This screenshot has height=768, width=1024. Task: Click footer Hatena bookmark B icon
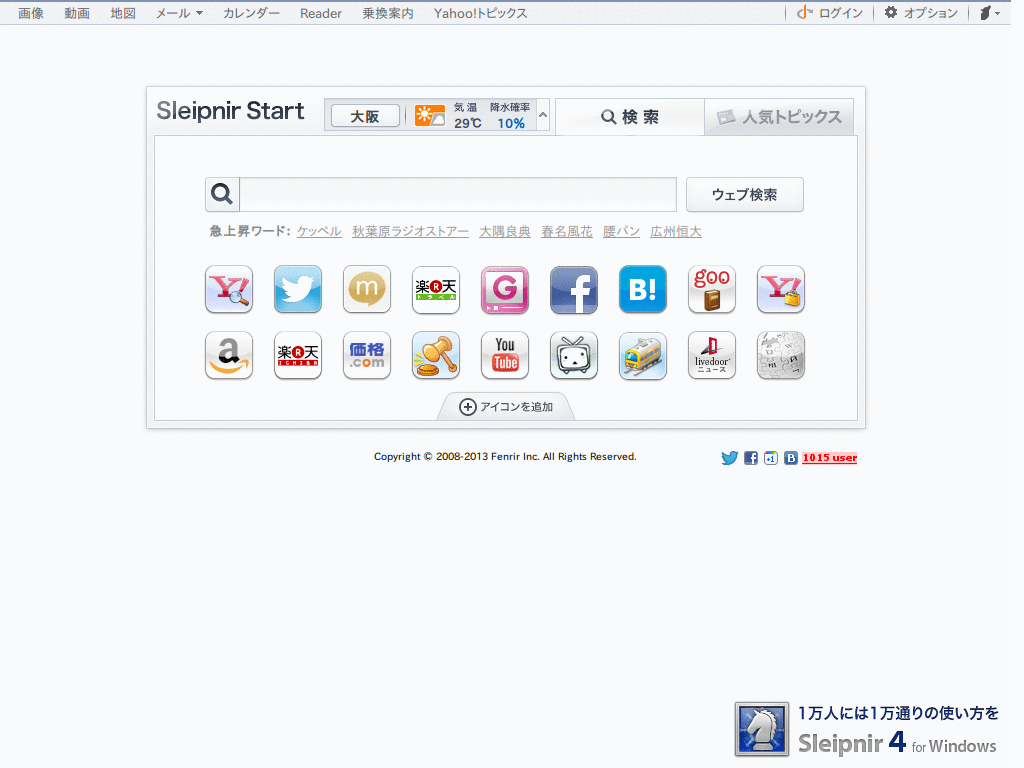click(791, 458)
